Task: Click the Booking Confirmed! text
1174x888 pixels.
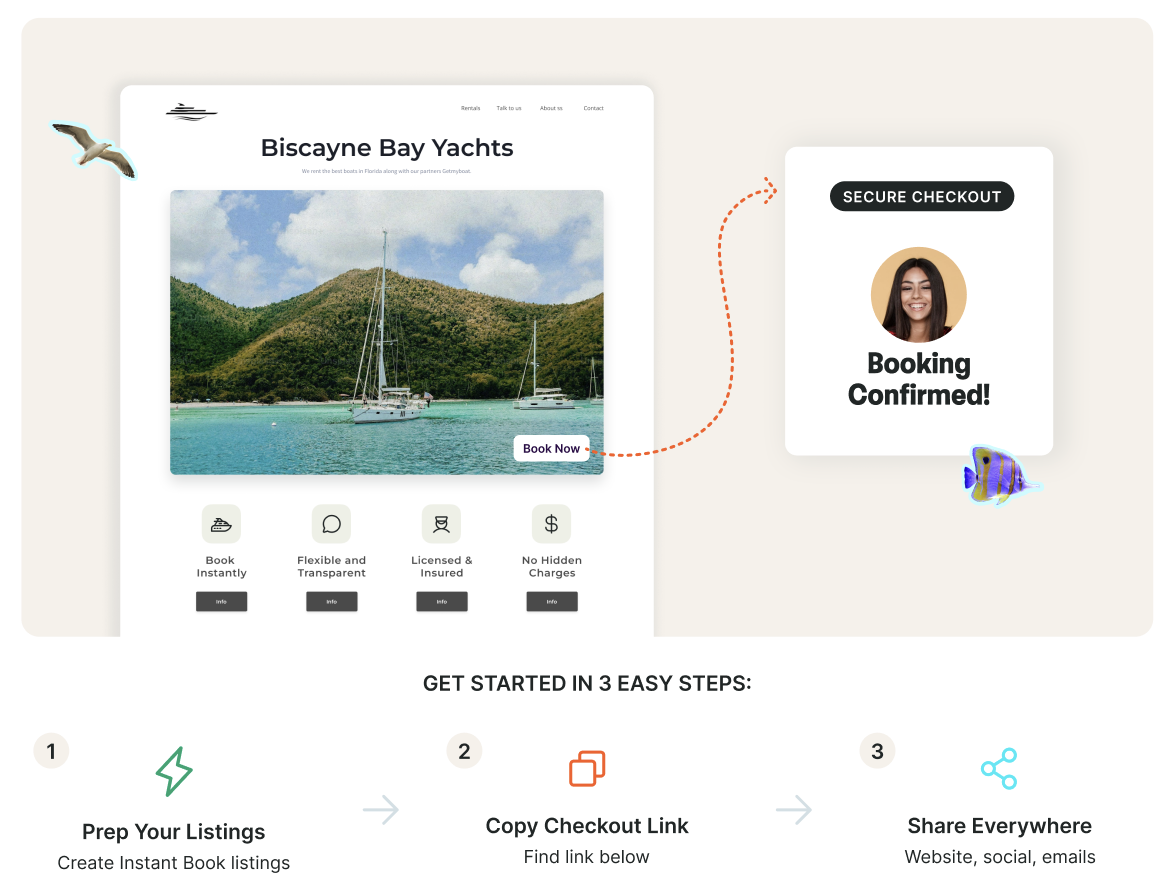Action: pos(919,379)
